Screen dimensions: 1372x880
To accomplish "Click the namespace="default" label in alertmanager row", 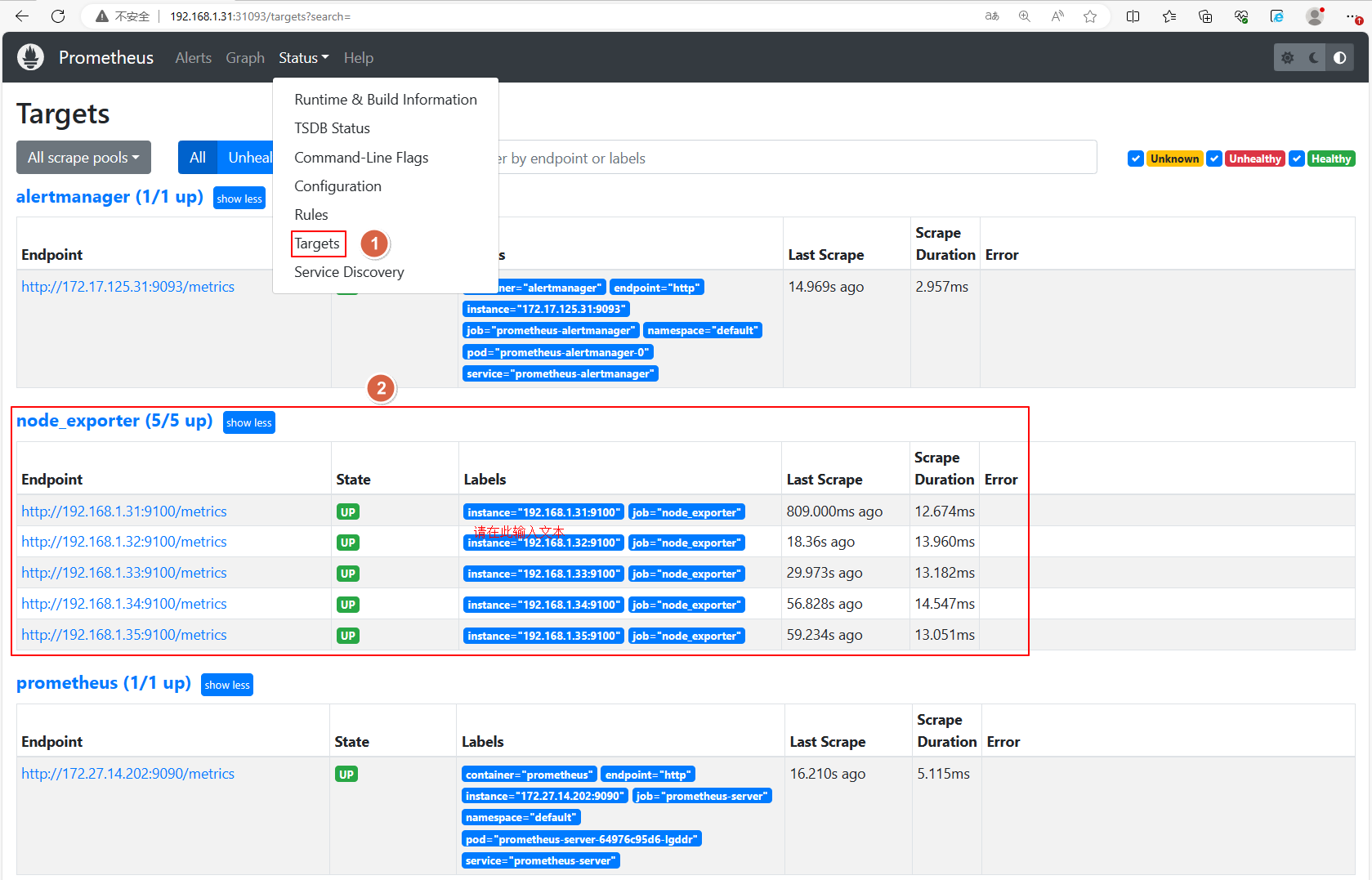I will (x=703, y=330).
